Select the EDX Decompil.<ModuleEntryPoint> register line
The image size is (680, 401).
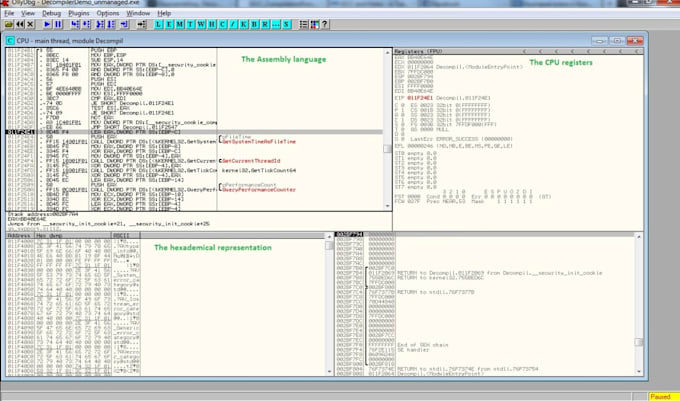(458, 67)
